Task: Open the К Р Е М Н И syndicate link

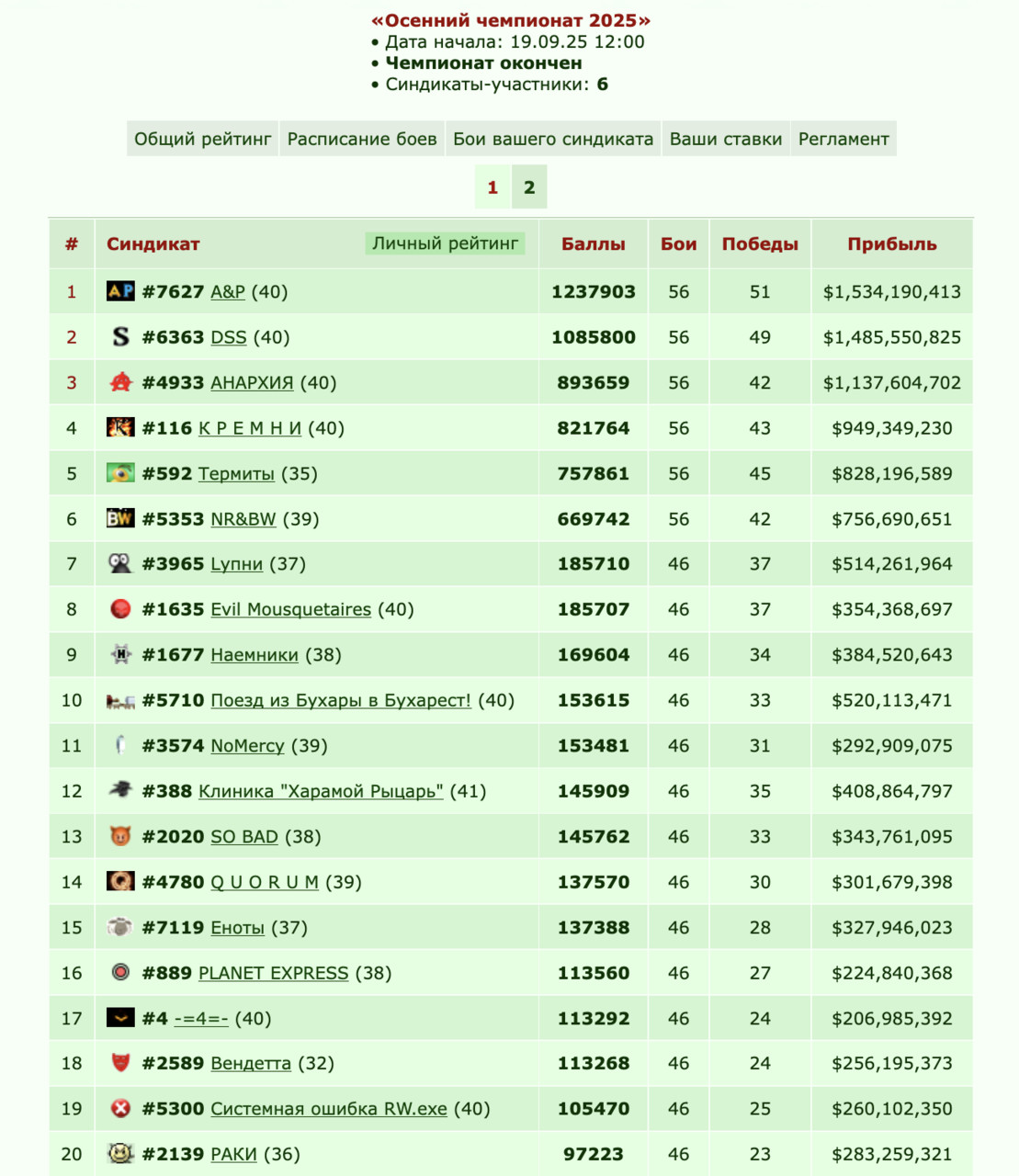Action: pyautogui.click(x=250, y=428)
